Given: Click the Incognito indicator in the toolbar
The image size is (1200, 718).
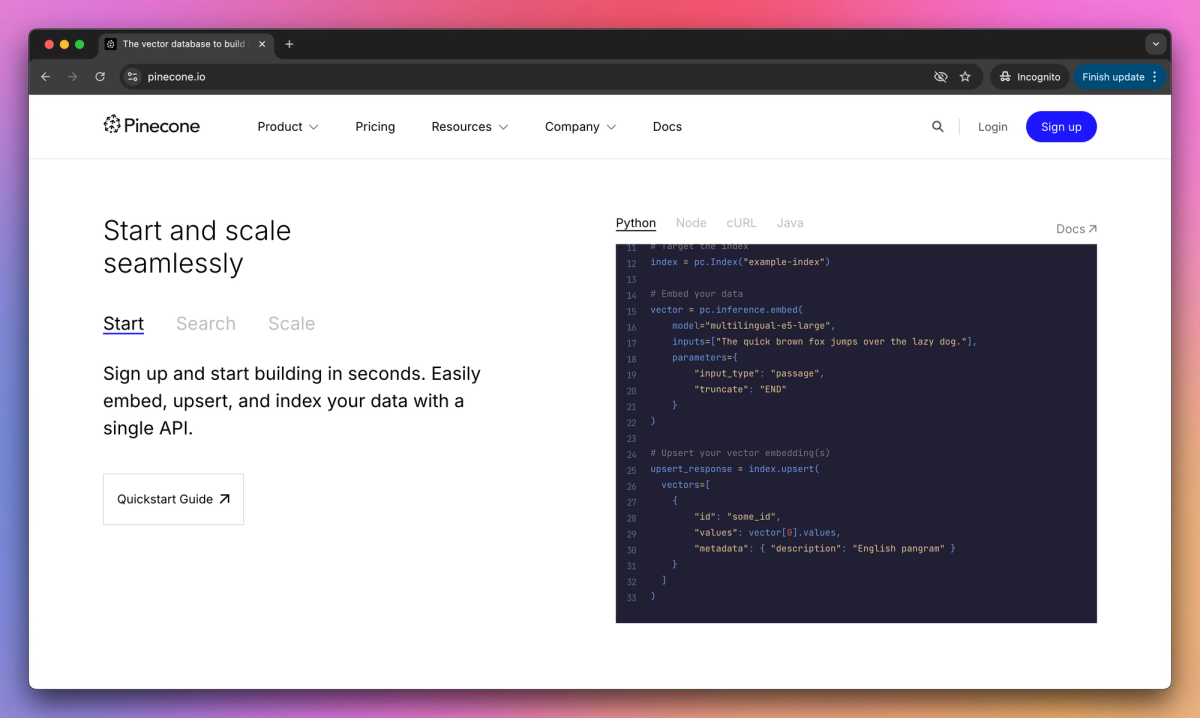Looking at the screenshot, I should pyautogui.click(x=1029, y=76).
